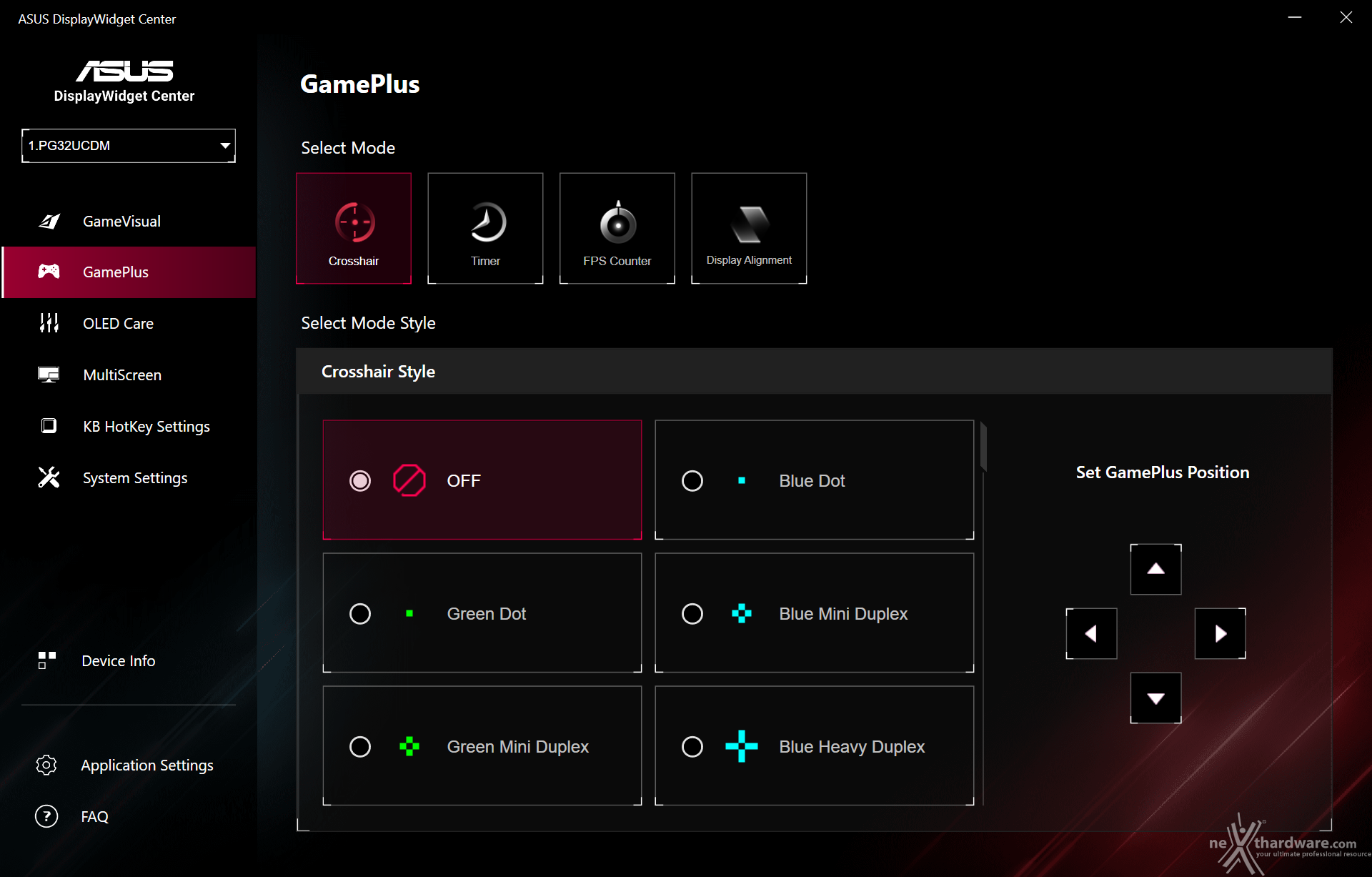Screen dimensions: 1372x877
Task: Click the KB HotKey Settings icon
Action: [x=49, y=426]
